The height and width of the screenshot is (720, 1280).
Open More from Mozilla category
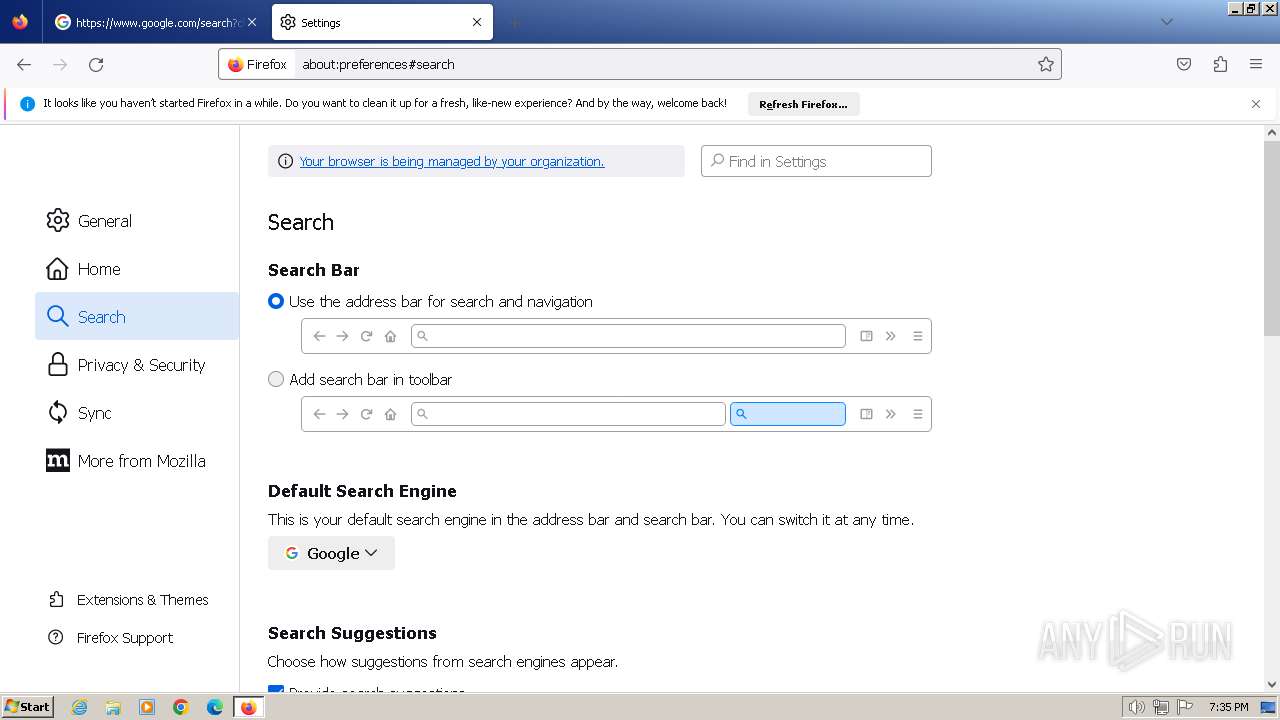point(137,461)
